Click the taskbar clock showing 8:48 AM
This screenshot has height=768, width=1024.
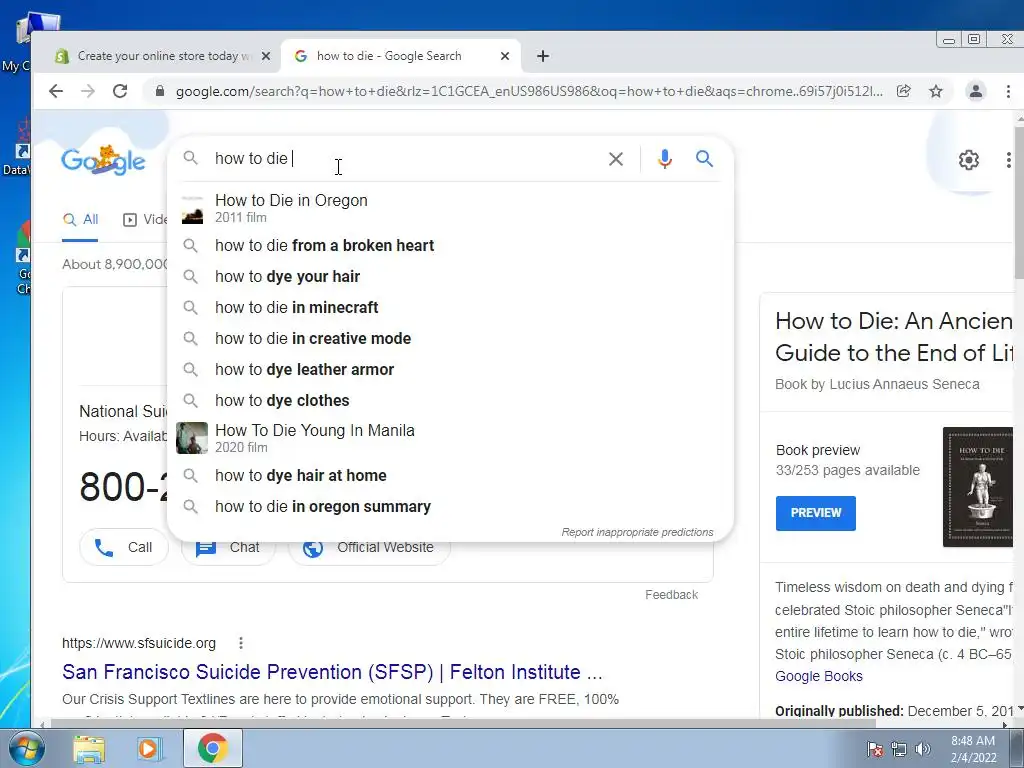coord(973,749)
